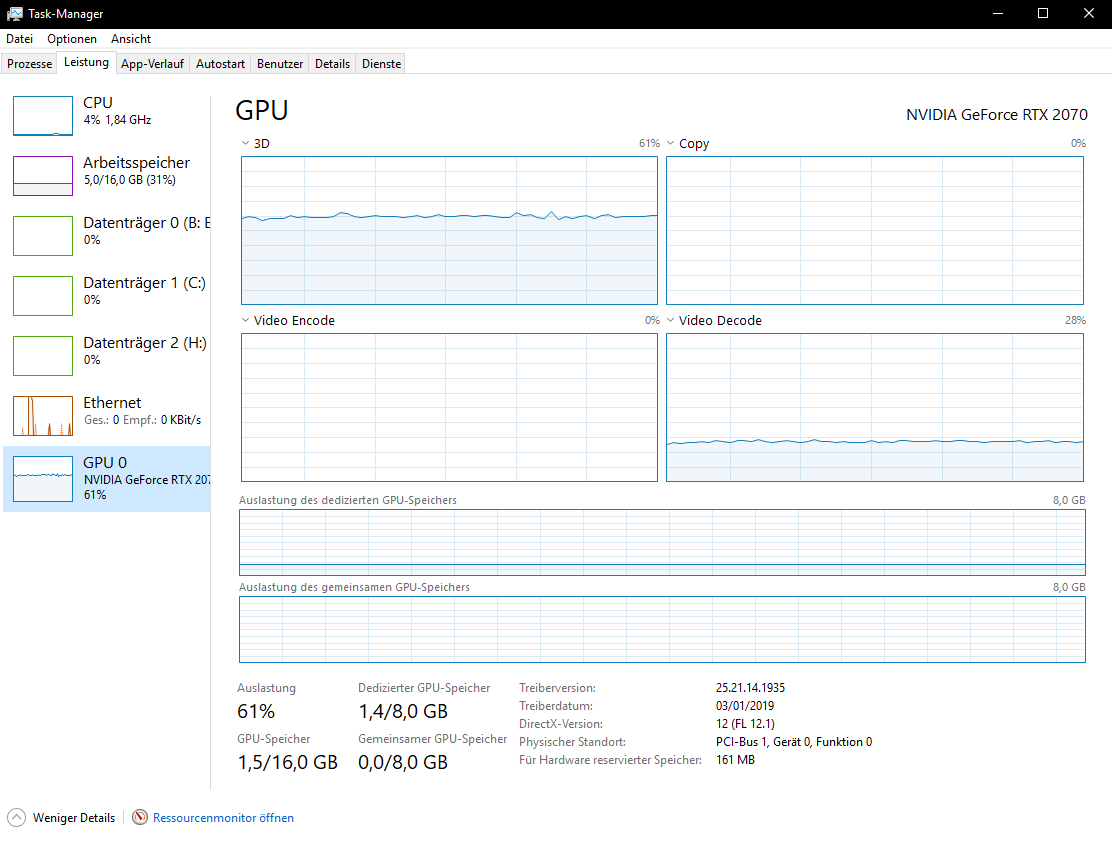Click the DirectX value 12 (FL 12.1)
The width and height of the screenshot is (1112, 842).
tap(745, 724)
